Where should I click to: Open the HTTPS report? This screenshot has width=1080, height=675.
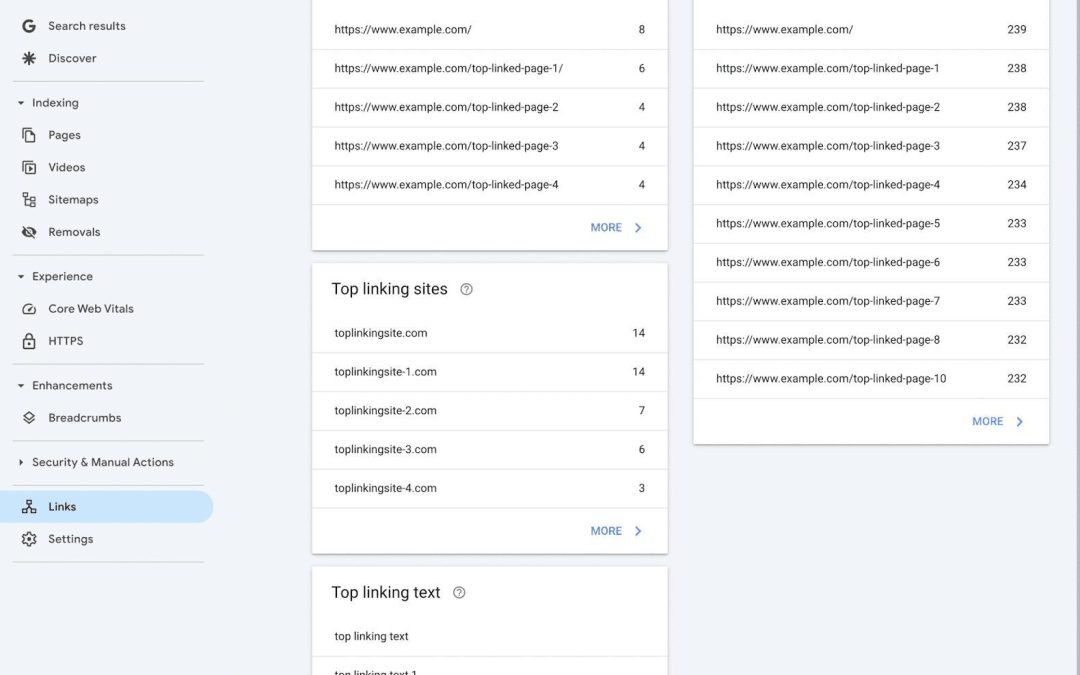coord(65,341)
